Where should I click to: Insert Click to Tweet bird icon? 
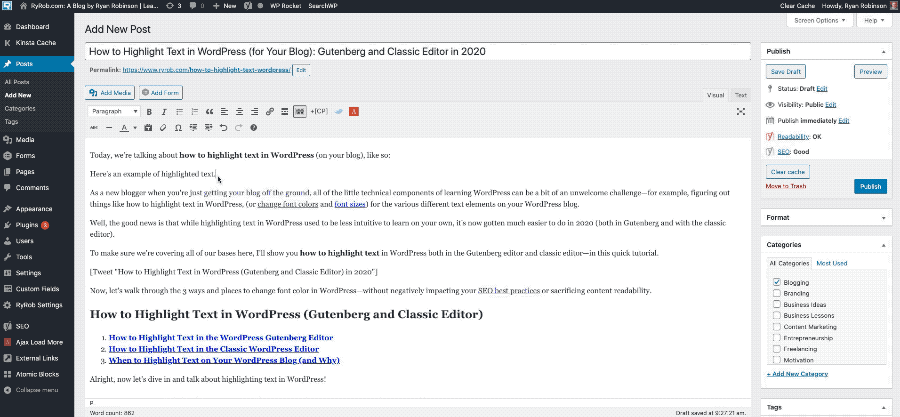point(339,112)
